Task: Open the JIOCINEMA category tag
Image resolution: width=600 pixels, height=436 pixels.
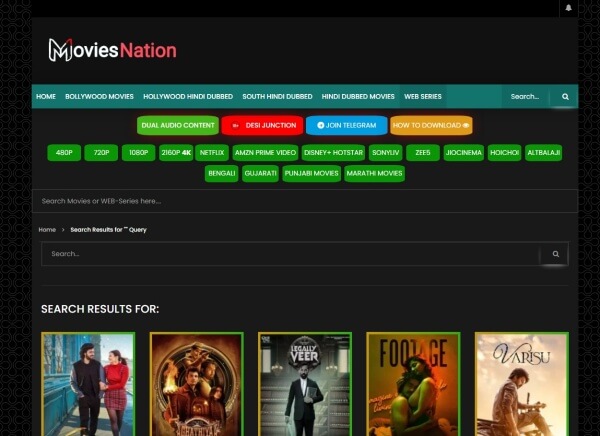Action: point(464,152)
